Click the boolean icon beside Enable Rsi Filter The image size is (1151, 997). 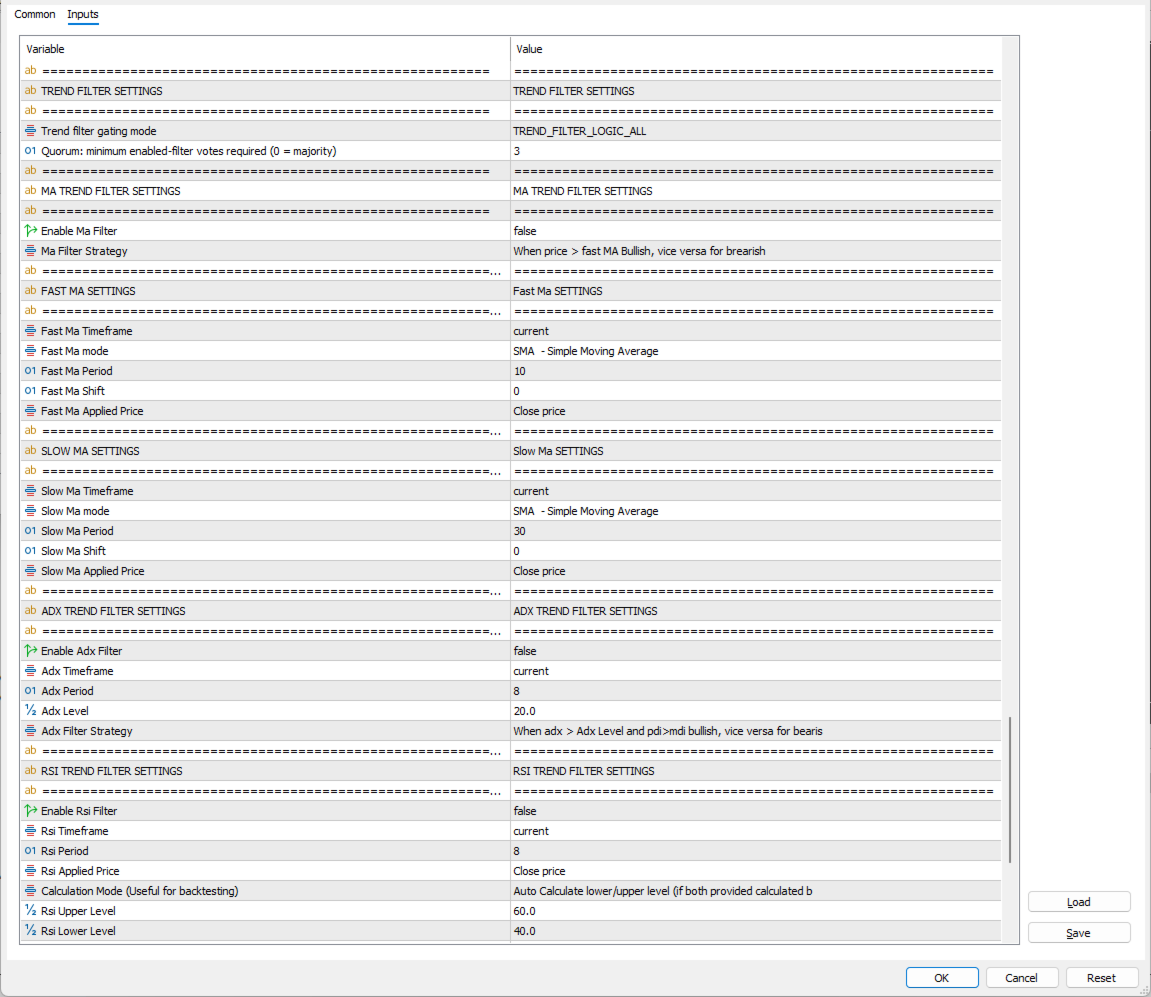point(30,811)
